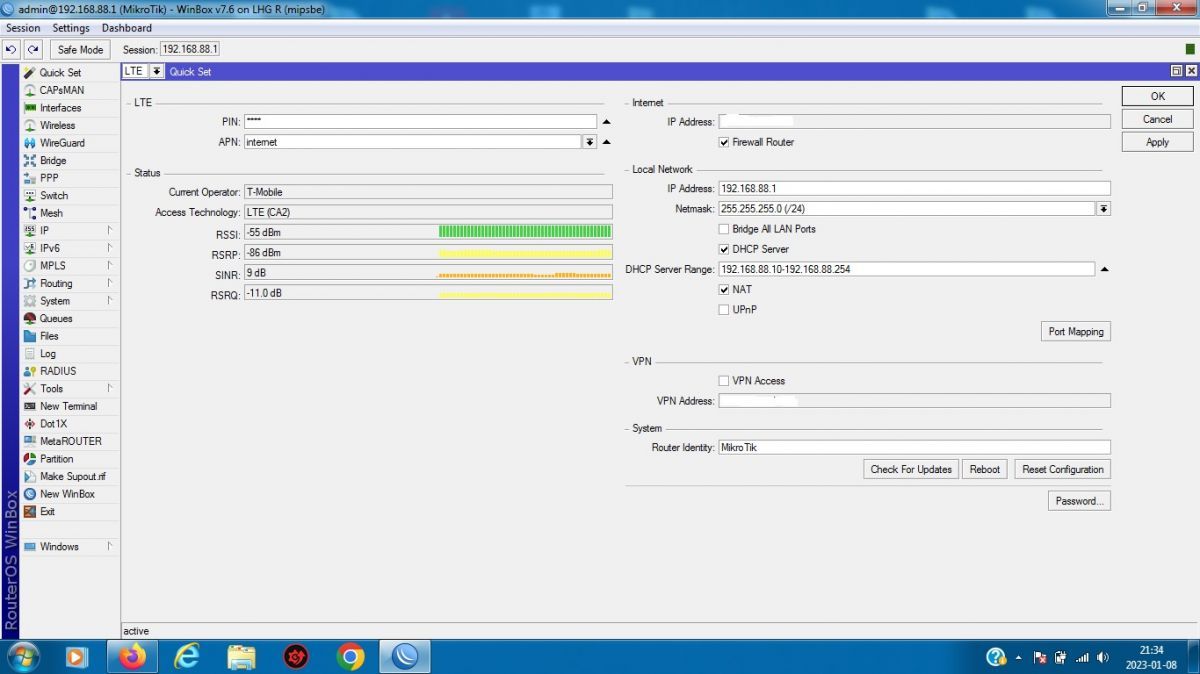Open the LTE mode dropdown in Quick Set
Image resolution: width=1200 pixels, height=674 pixels.
pos(157,72)
